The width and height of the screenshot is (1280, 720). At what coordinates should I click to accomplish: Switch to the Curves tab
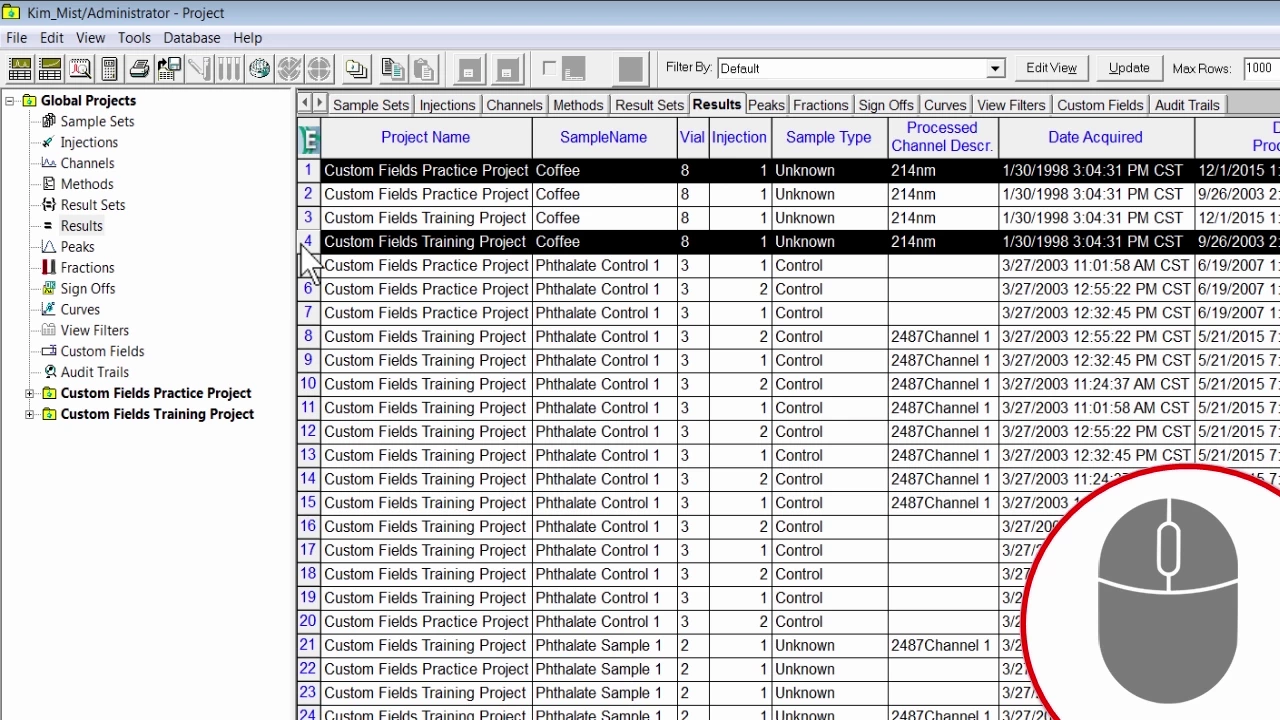click(945, 105)
